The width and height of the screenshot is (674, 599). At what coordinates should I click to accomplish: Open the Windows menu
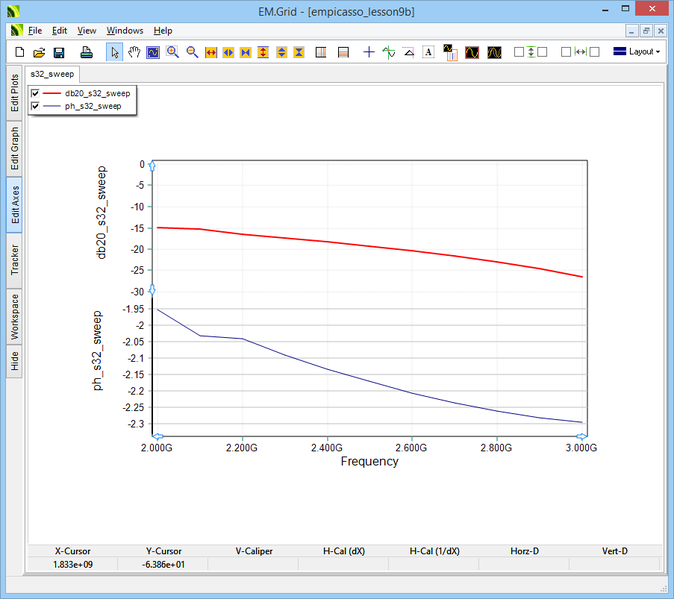click(125, 31)
